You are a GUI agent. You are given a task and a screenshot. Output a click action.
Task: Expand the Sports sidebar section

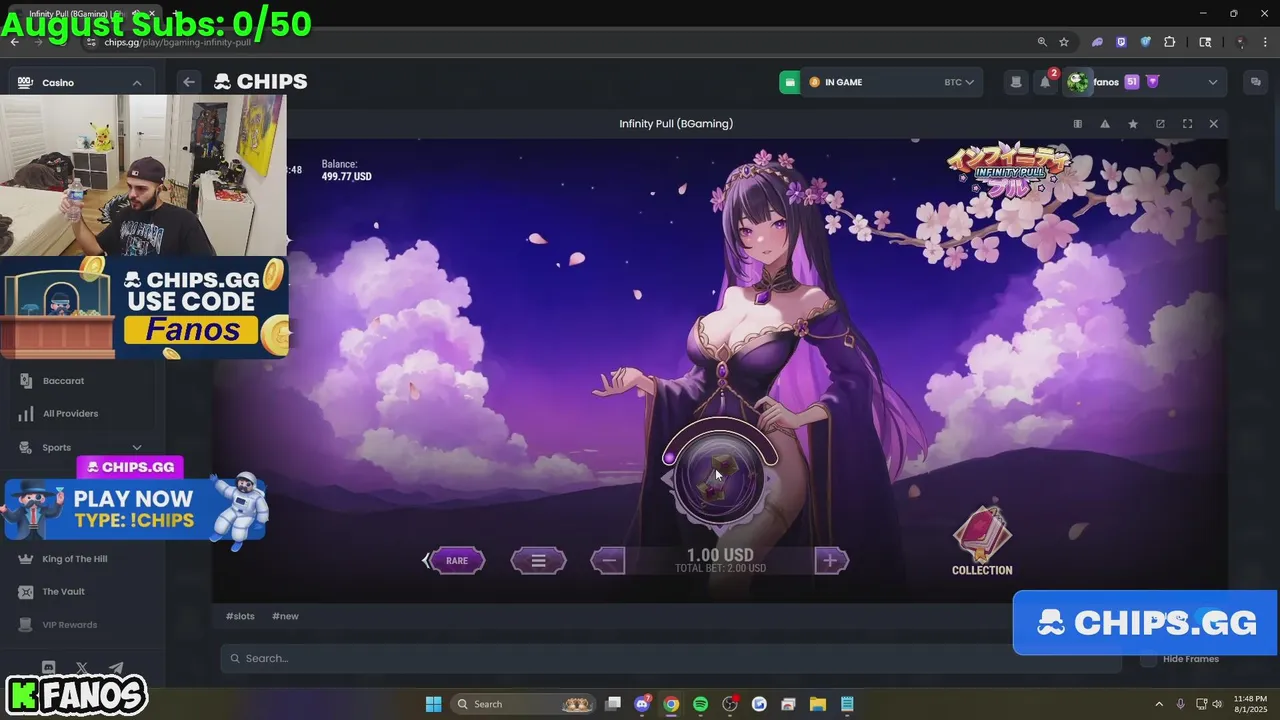[137, 448]
